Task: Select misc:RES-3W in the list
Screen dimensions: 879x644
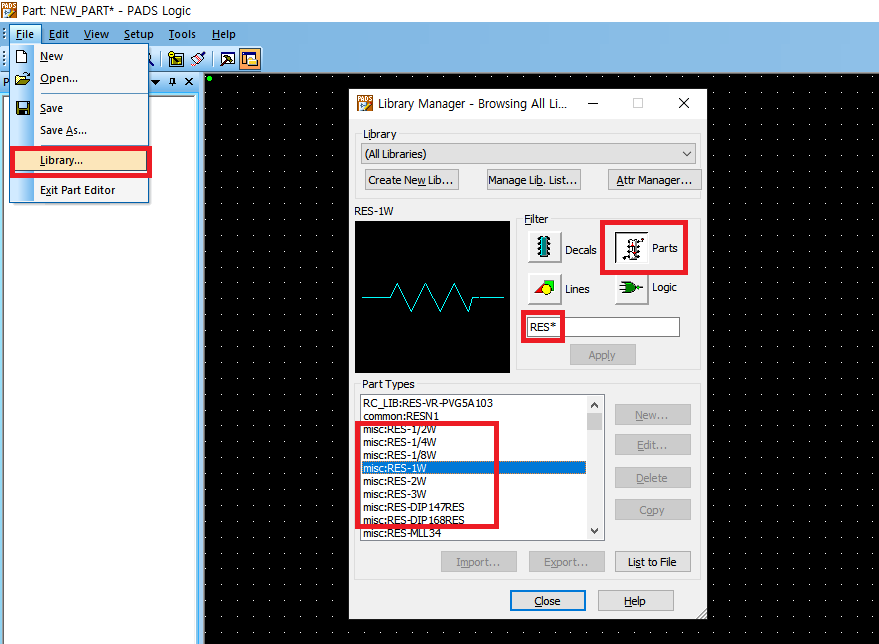Action: (x=474, y=494)
